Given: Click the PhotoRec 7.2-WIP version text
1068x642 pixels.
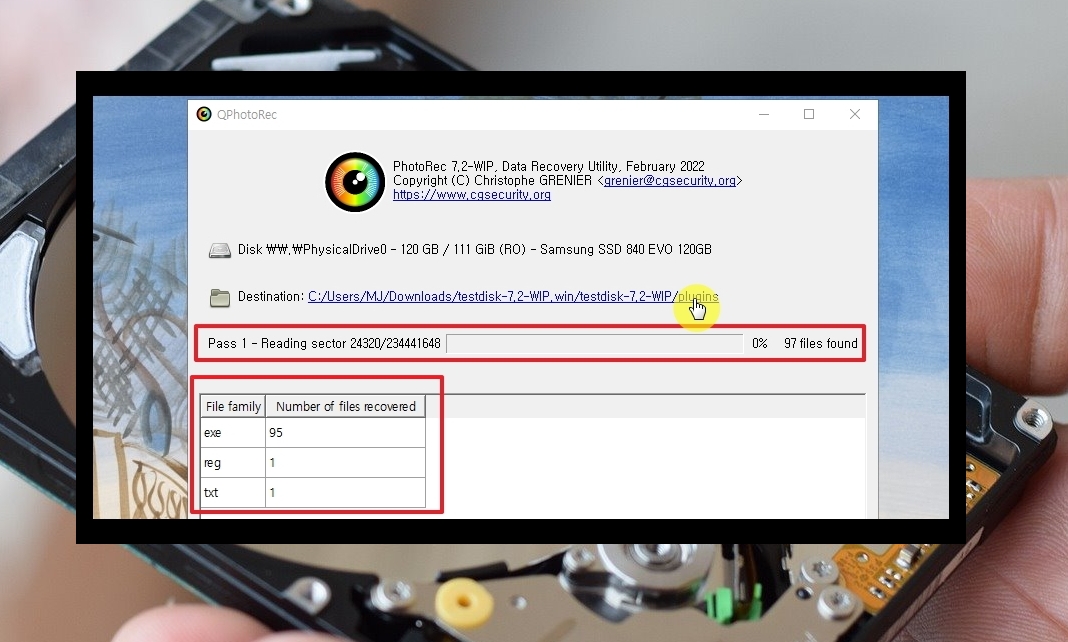Looking at the screenshot, I should pos(548,166).
